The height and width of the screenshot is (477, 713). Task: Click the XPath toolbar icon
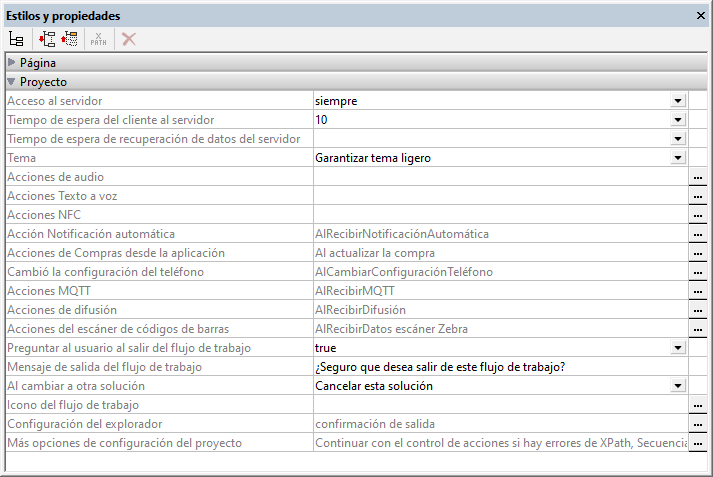click(x=98, y=39)
